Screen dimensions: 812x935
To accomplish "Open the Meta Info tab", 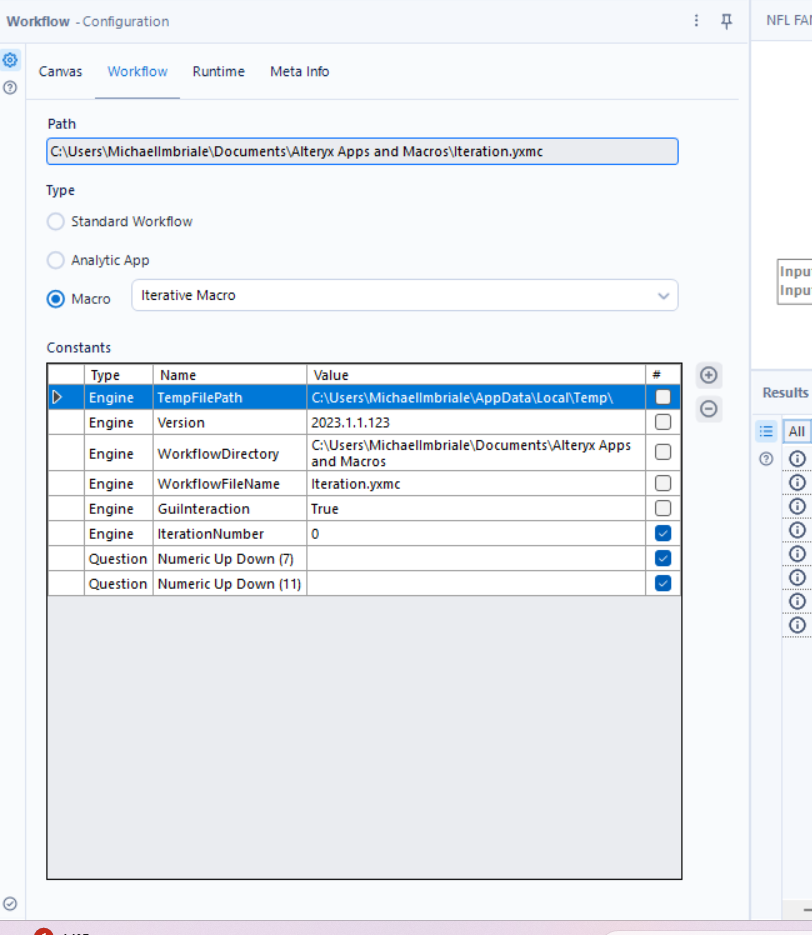I will (299, 72).
